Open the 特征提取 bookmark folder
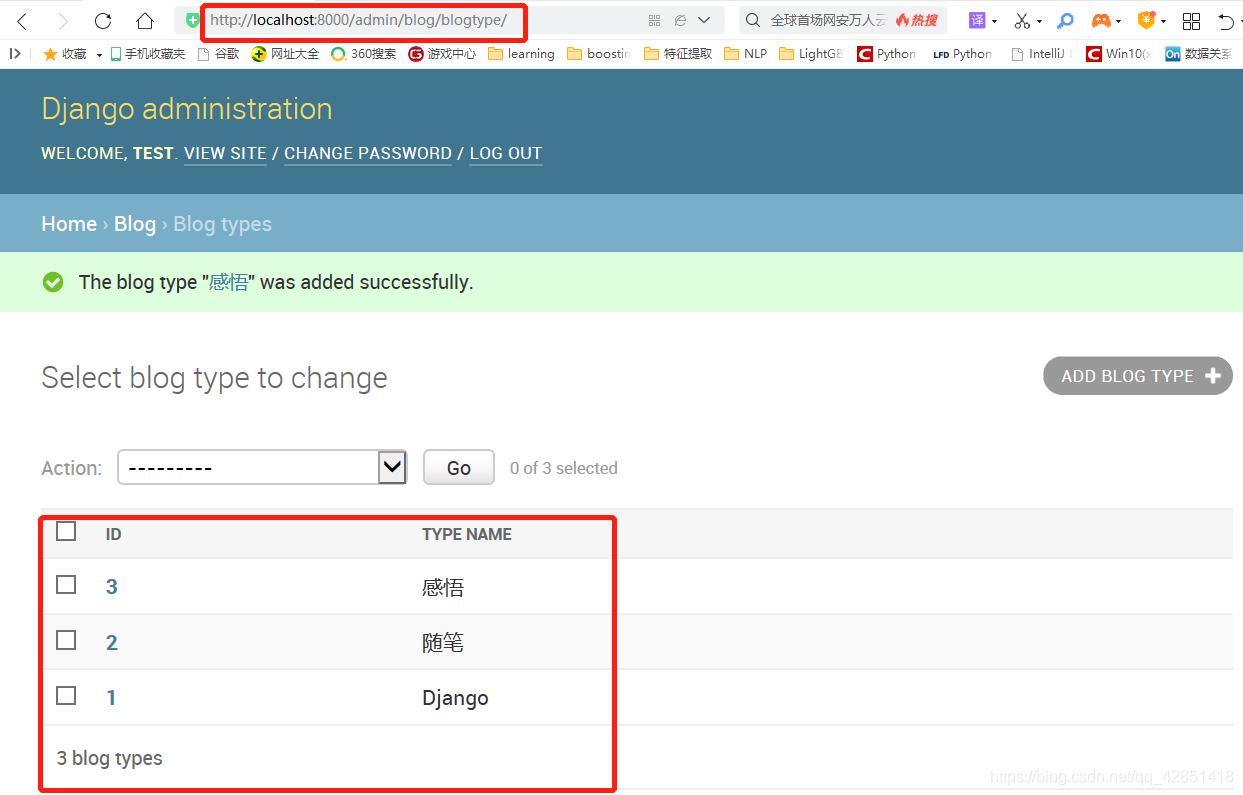Screen dimensions: 1243x795 (x=678, y=54)
